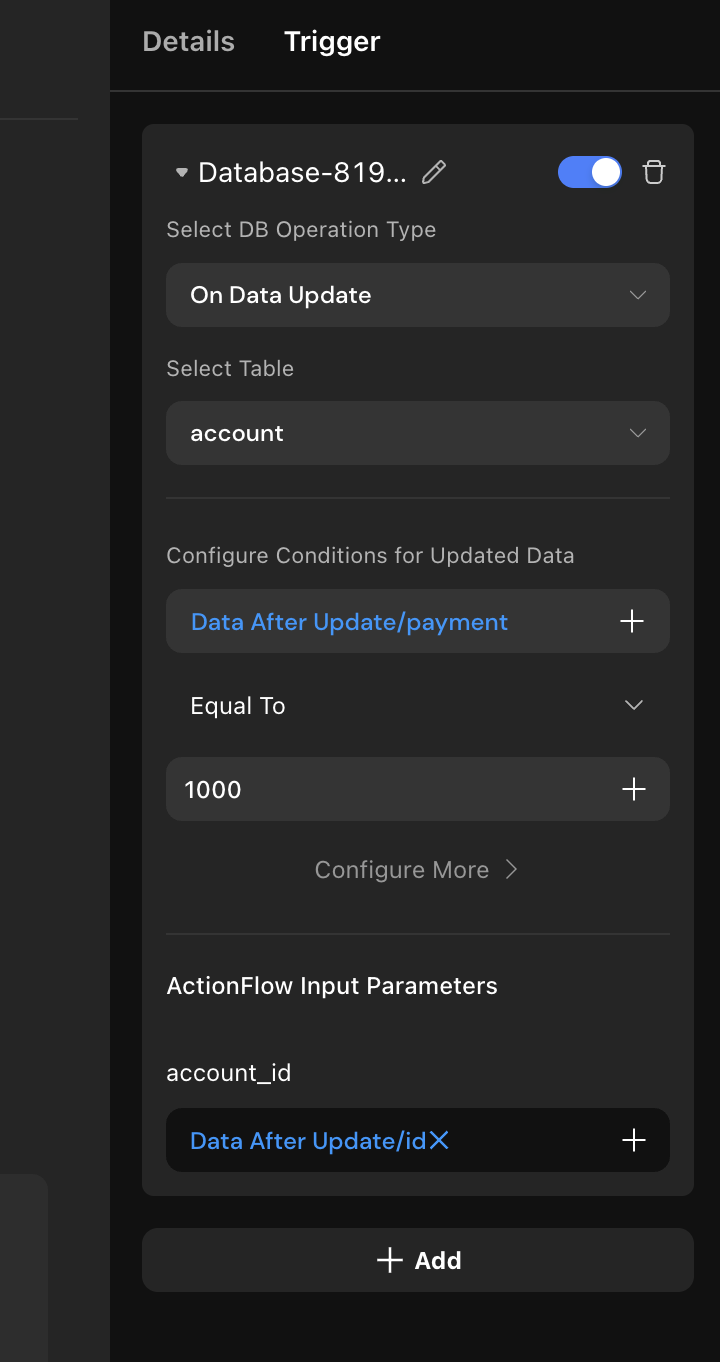This screenshot has width=720, height=1362.
Task: Click plus icon in account_id parameter field
Action: pyautogui.click(x=634, y=1140)
